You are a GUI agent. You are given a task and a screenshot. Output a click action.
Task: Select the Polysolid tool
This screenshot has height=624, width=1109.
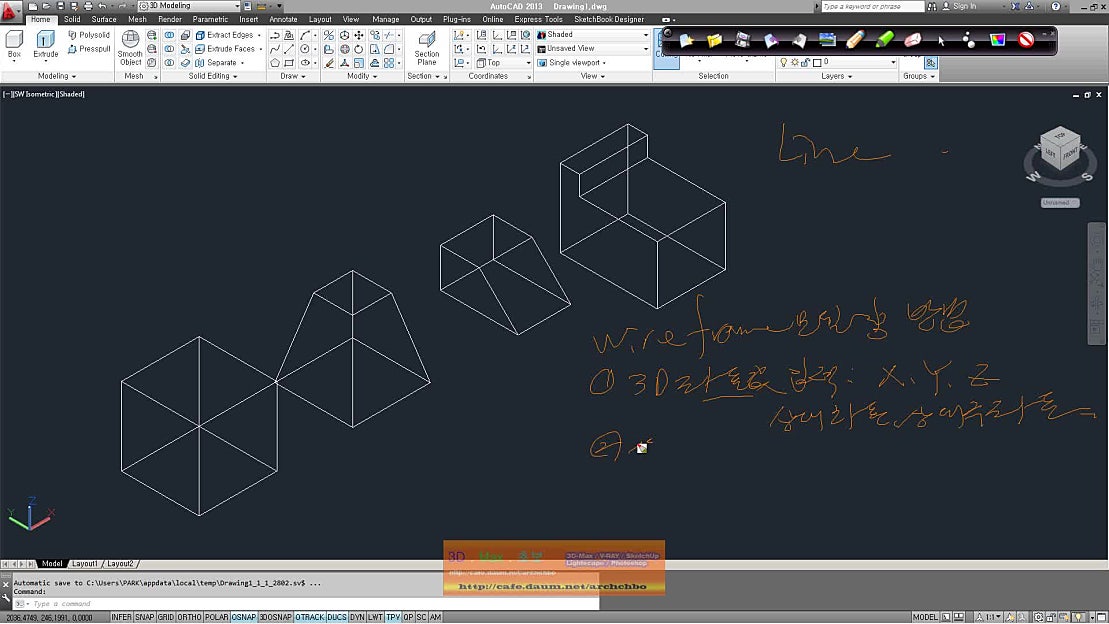90,34
